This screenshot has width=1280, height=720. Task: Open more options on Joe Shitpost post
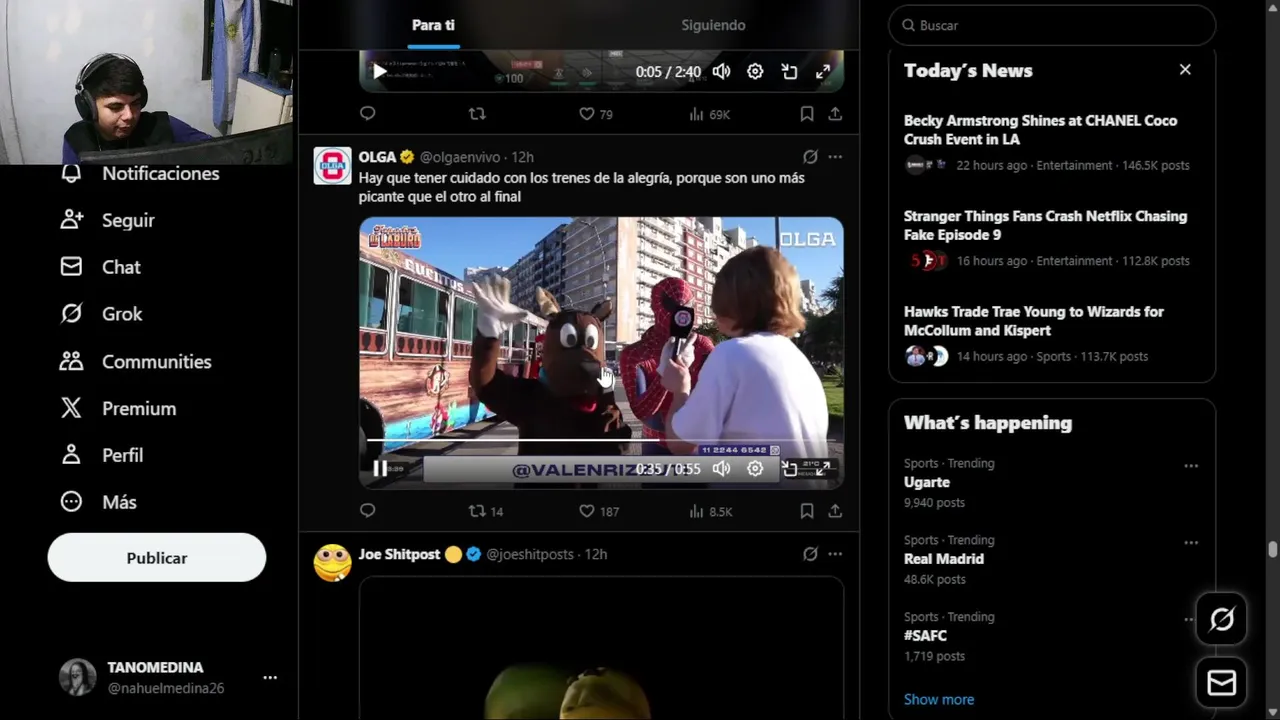835,554
